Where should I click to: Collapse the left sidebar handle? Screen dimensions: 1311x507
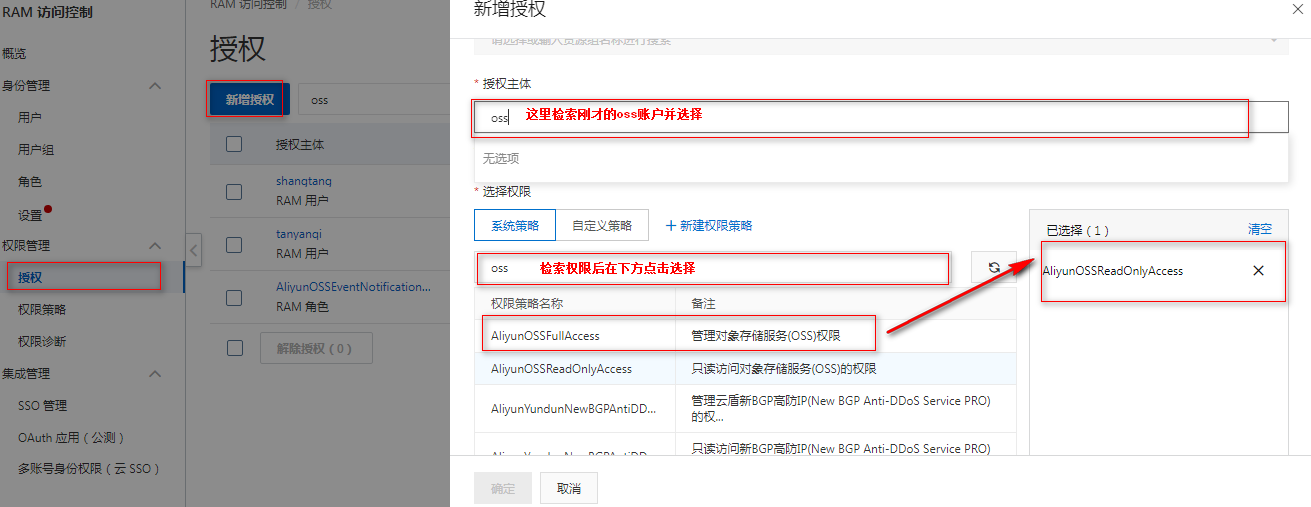(194, 250)
